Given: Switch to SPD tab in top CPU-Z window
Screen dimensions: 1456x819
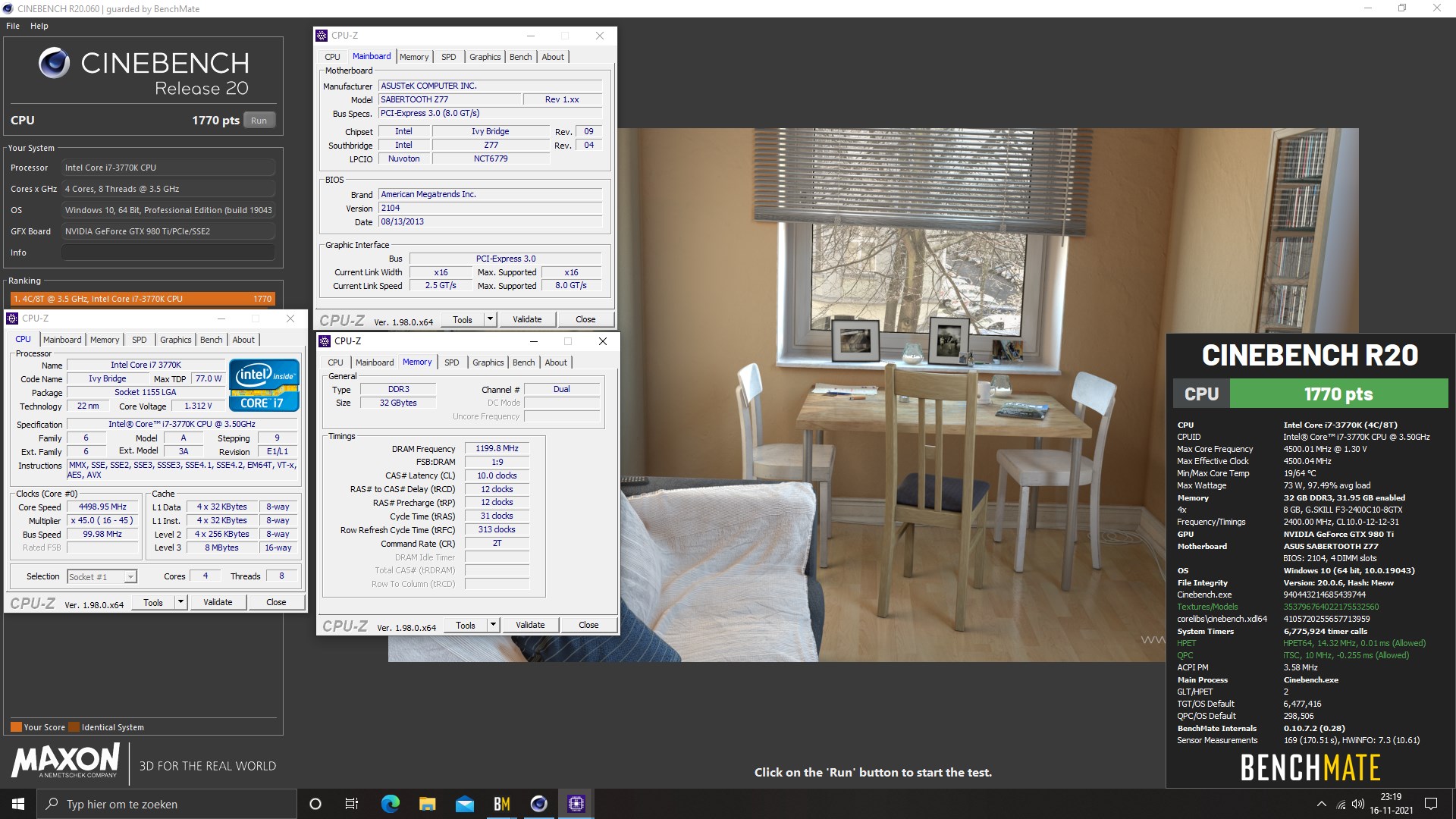Looking at the screenshot, I should click(x=449, y=57).
